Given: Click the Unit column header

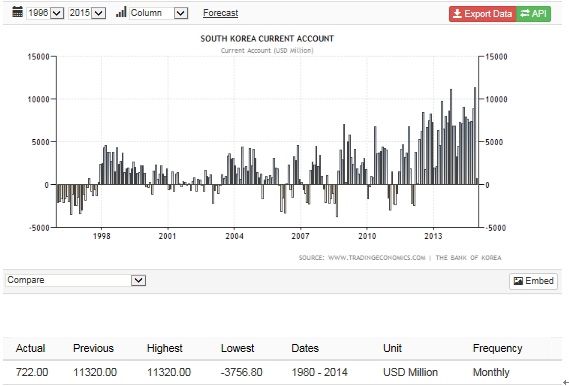Looking at the screenshot, I should (x=392, y=348).
